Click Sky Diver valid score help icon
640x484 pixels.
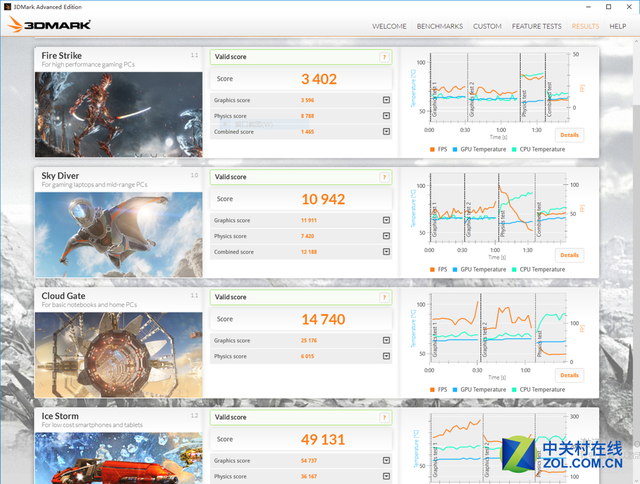pyautogui.click(x=383, y=177)
